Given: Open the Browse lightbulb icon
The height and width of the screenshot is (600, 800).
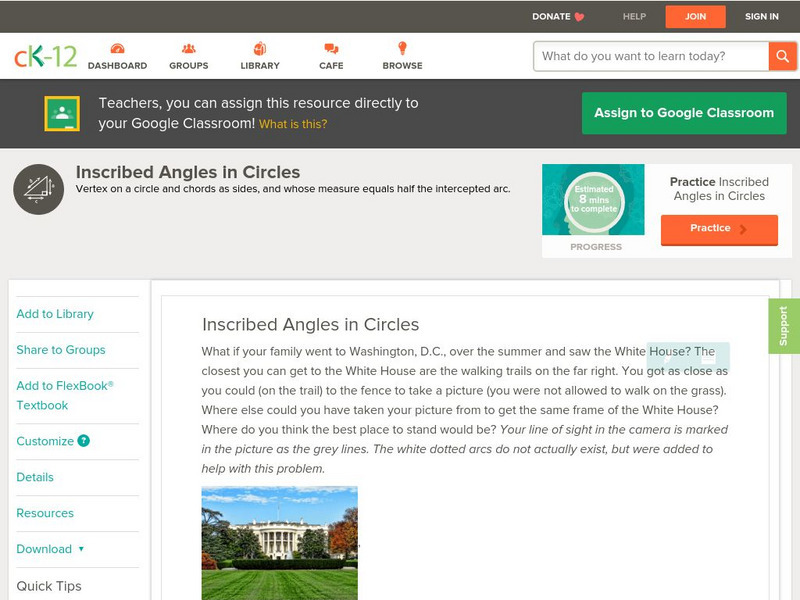Looking at the screenshot, I should coord(403,48).
